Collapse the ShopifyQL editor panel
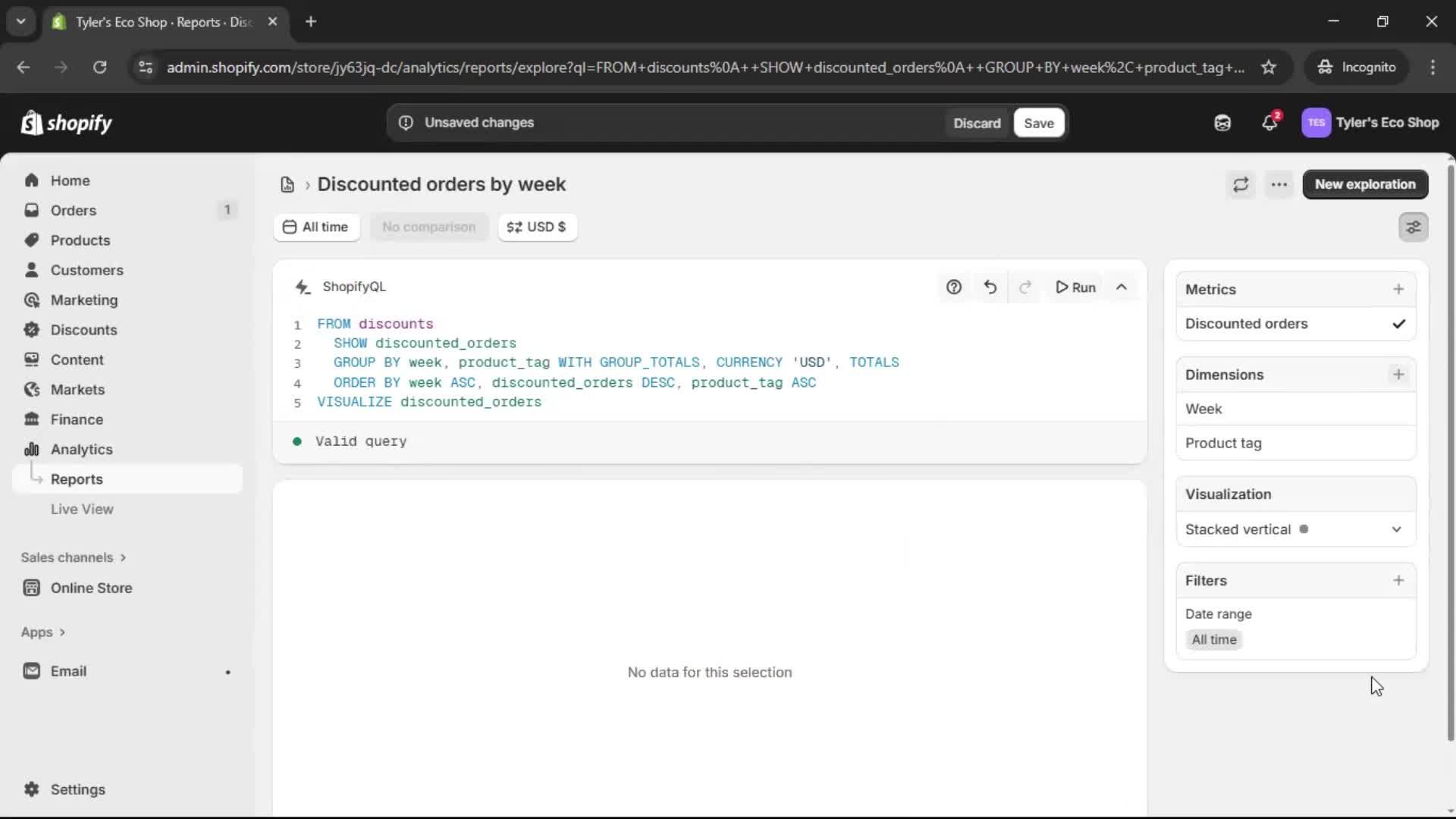1456x819 pixels. pyautogui.click(x=1122, y=287)
